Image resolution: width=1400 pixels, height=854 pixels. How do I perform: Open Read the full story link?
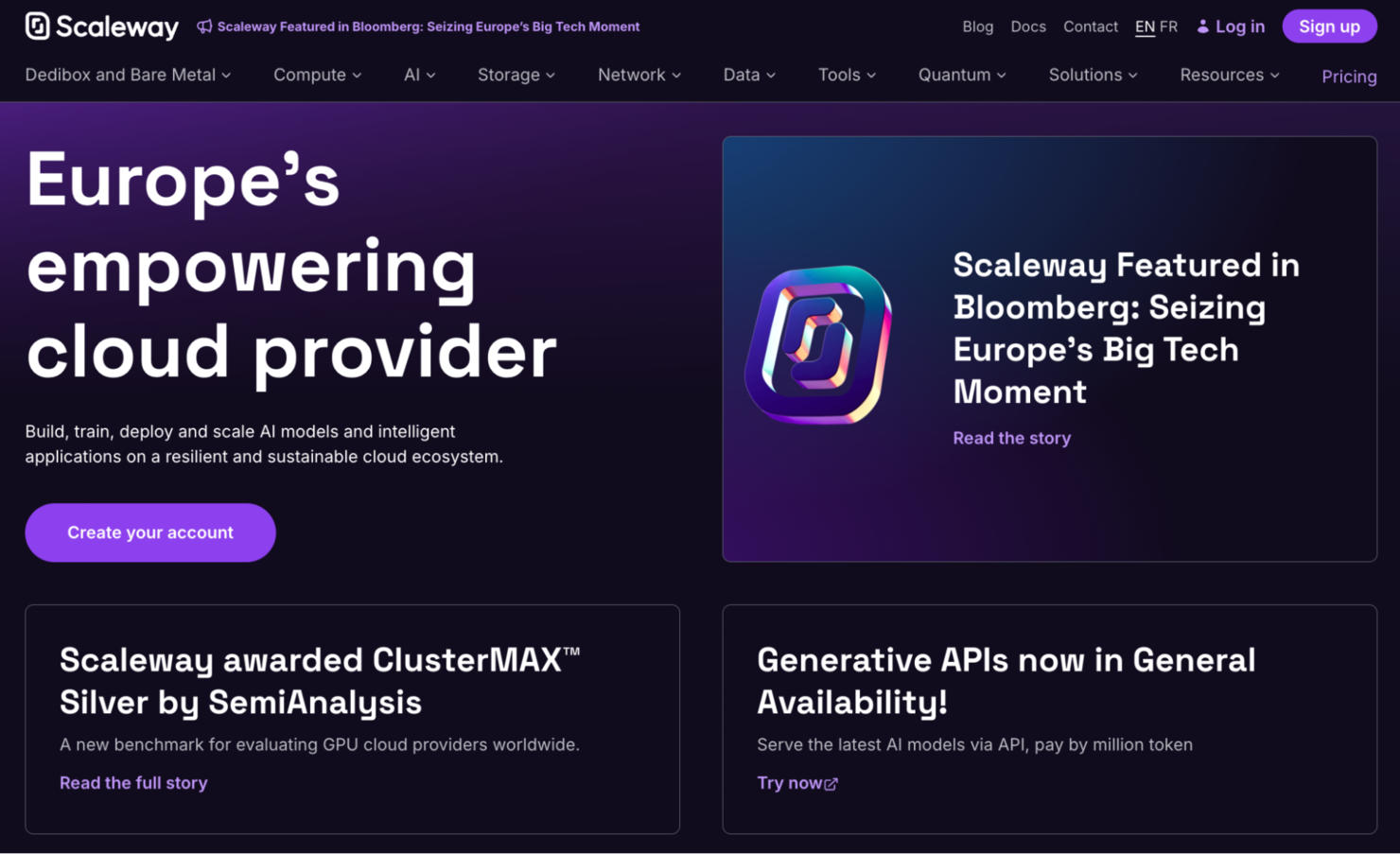point(133,783)
